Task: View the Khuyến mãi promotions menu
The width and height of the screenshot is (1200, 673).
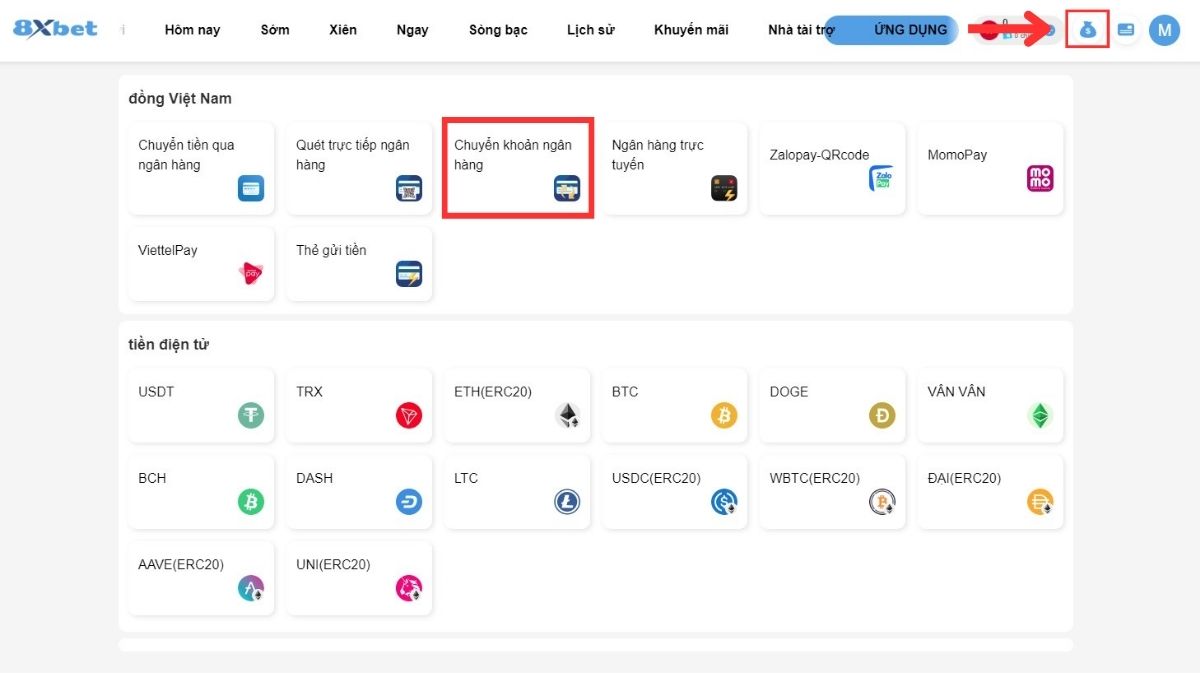Action: [x=691, y=30]
